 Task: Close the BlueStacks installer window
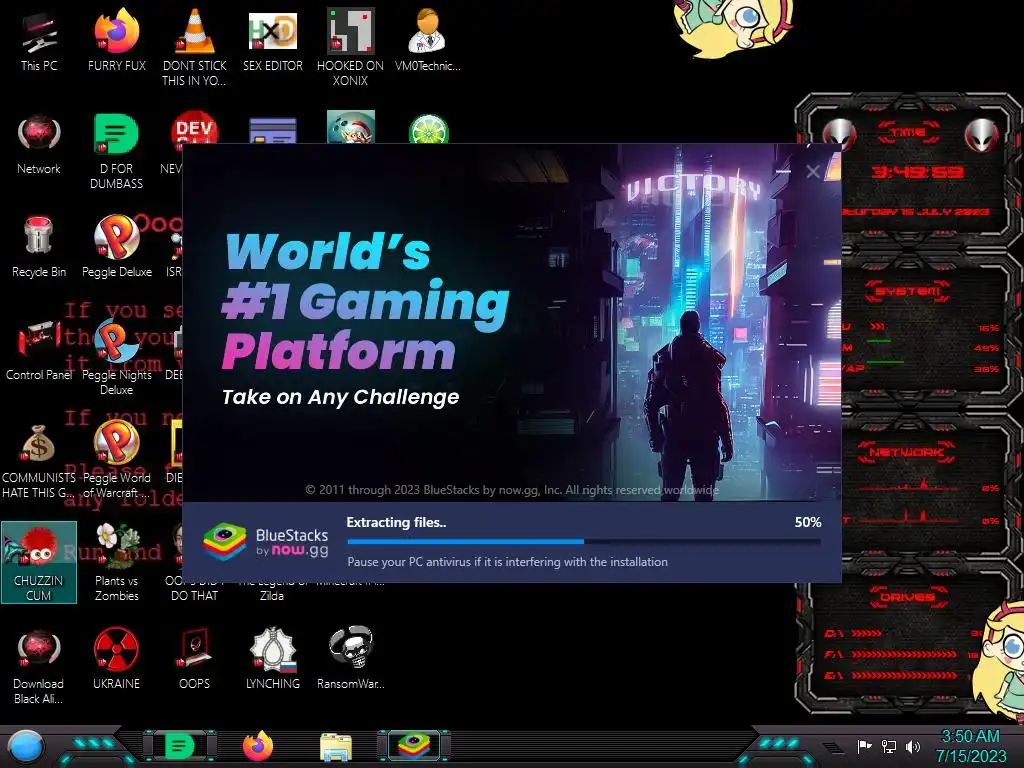tap(812, 171)
